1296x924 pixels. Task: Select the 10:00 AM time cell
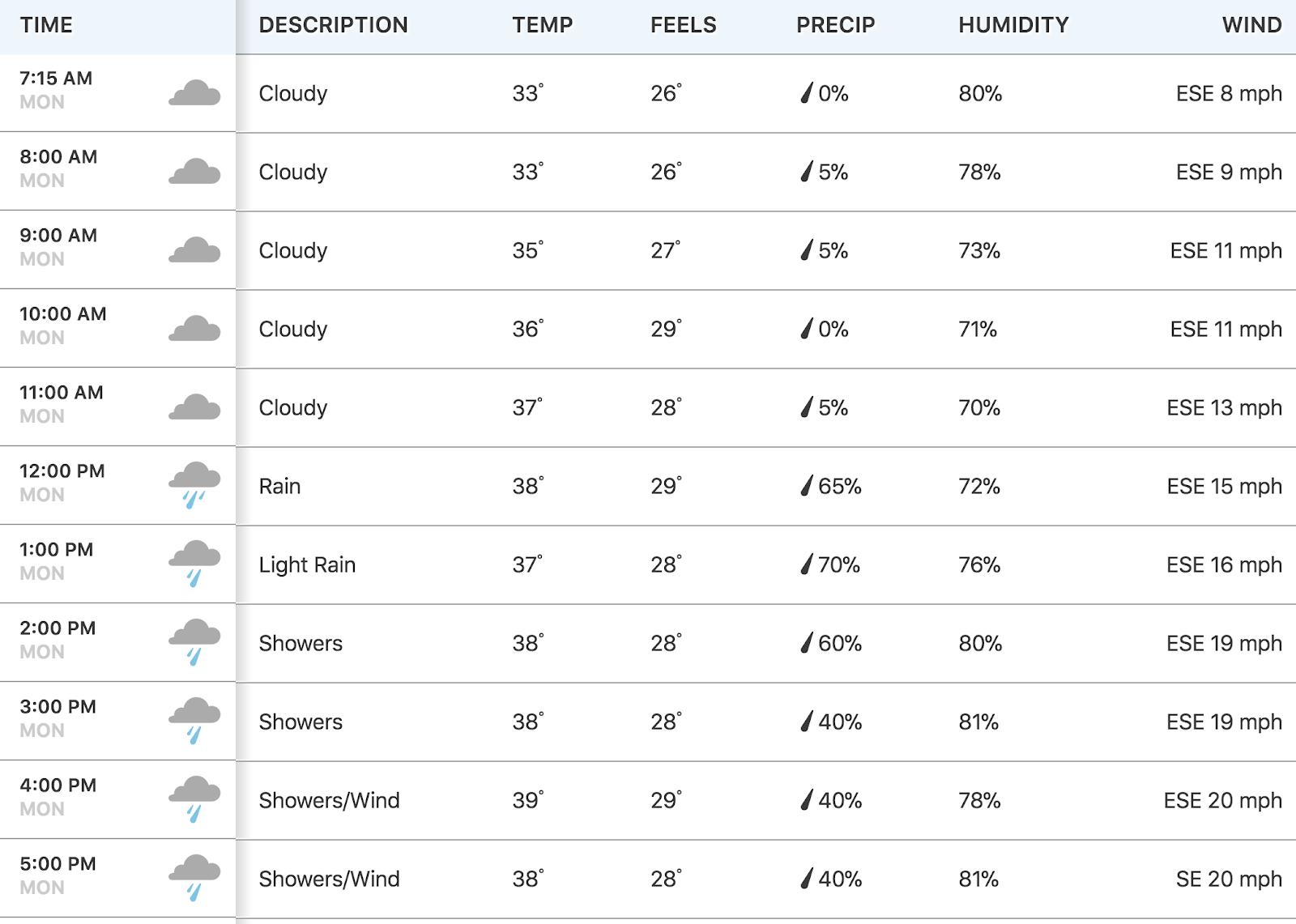coord(117,329)
